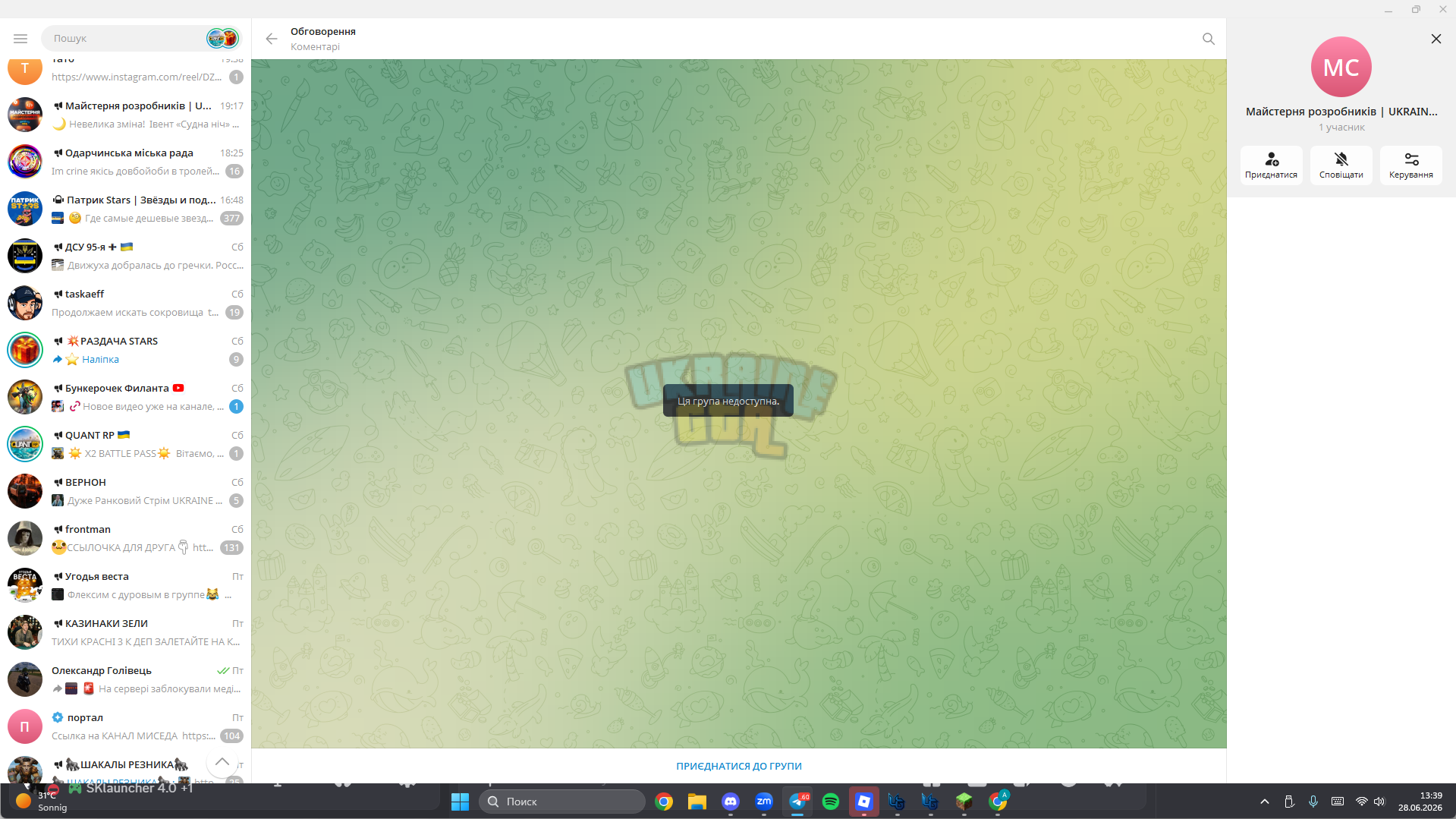Select the РАЗДАЧА STARS channel
Screen dimensions: 1456x819
point(126,350)
